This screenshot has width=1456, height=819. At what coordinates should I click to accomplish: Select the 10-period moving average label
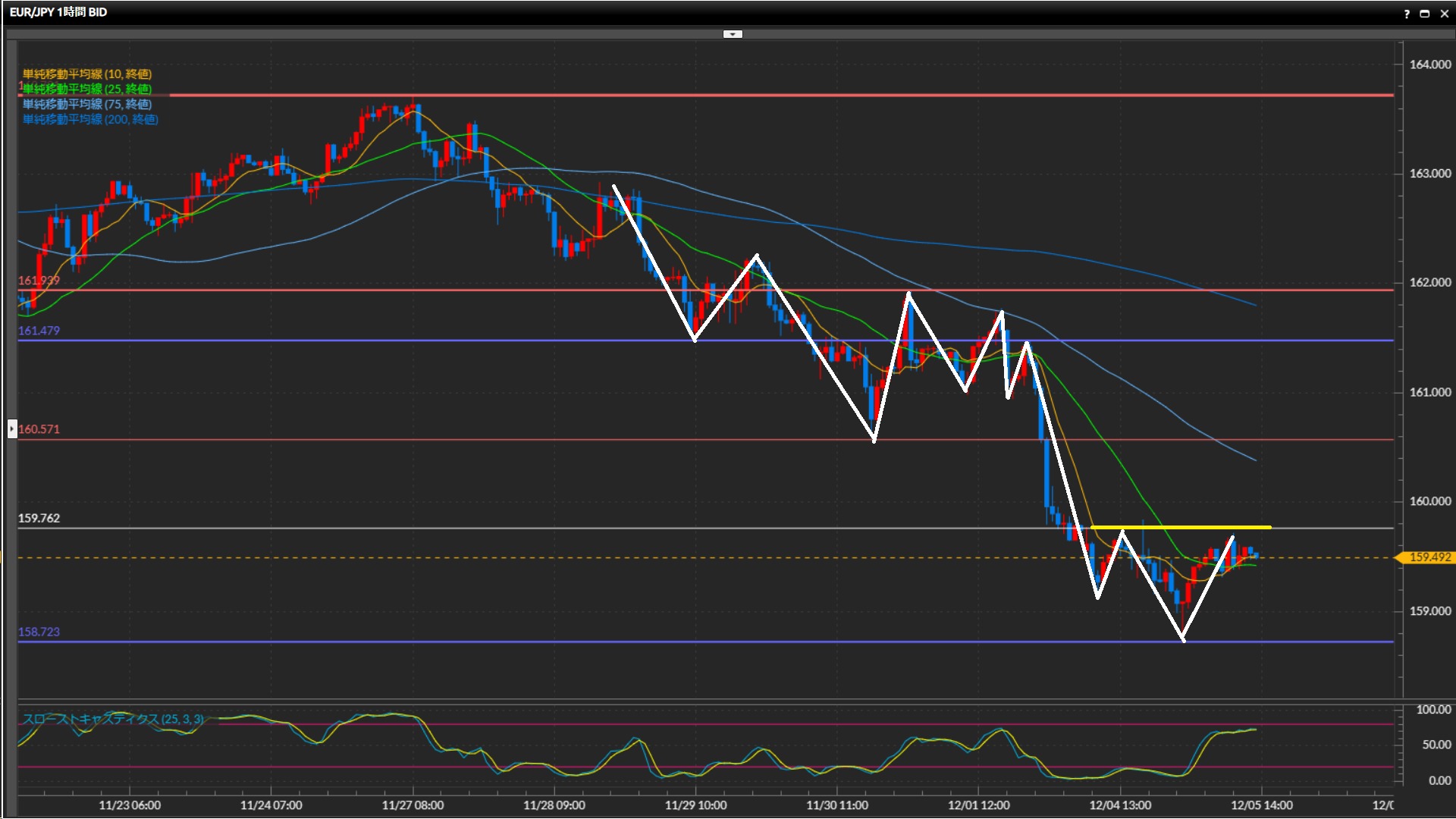tap(87, 74)
